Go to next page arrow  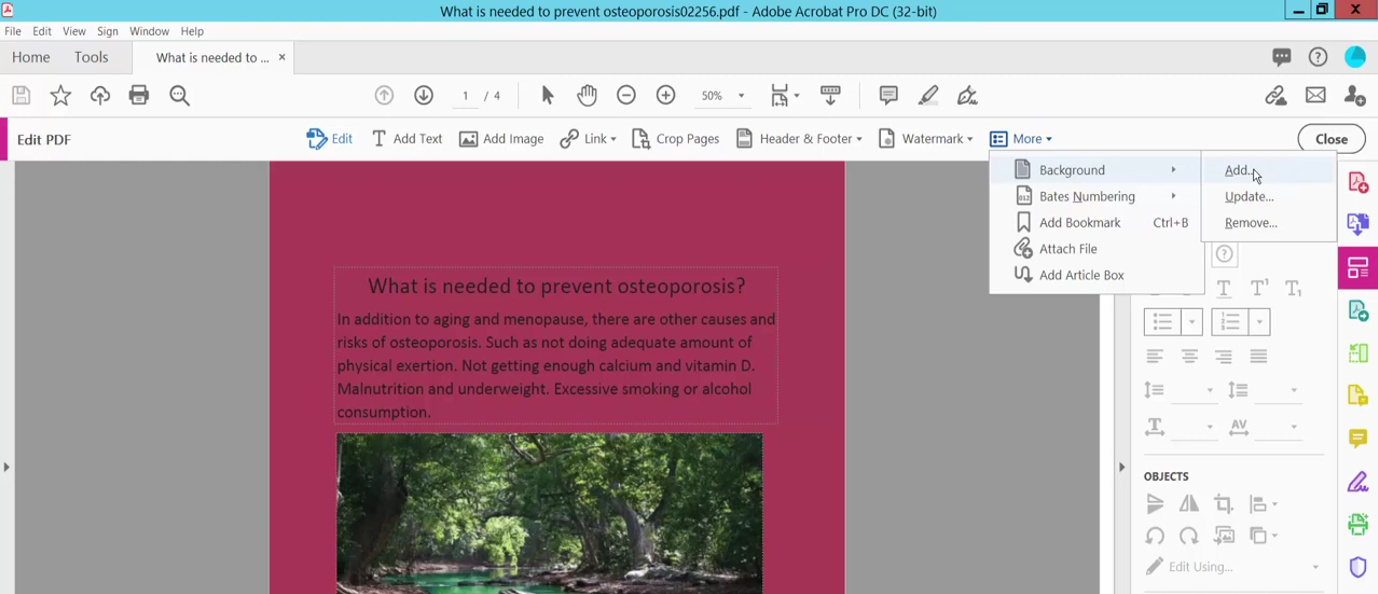pyautogui.click(x=424, y=96)
